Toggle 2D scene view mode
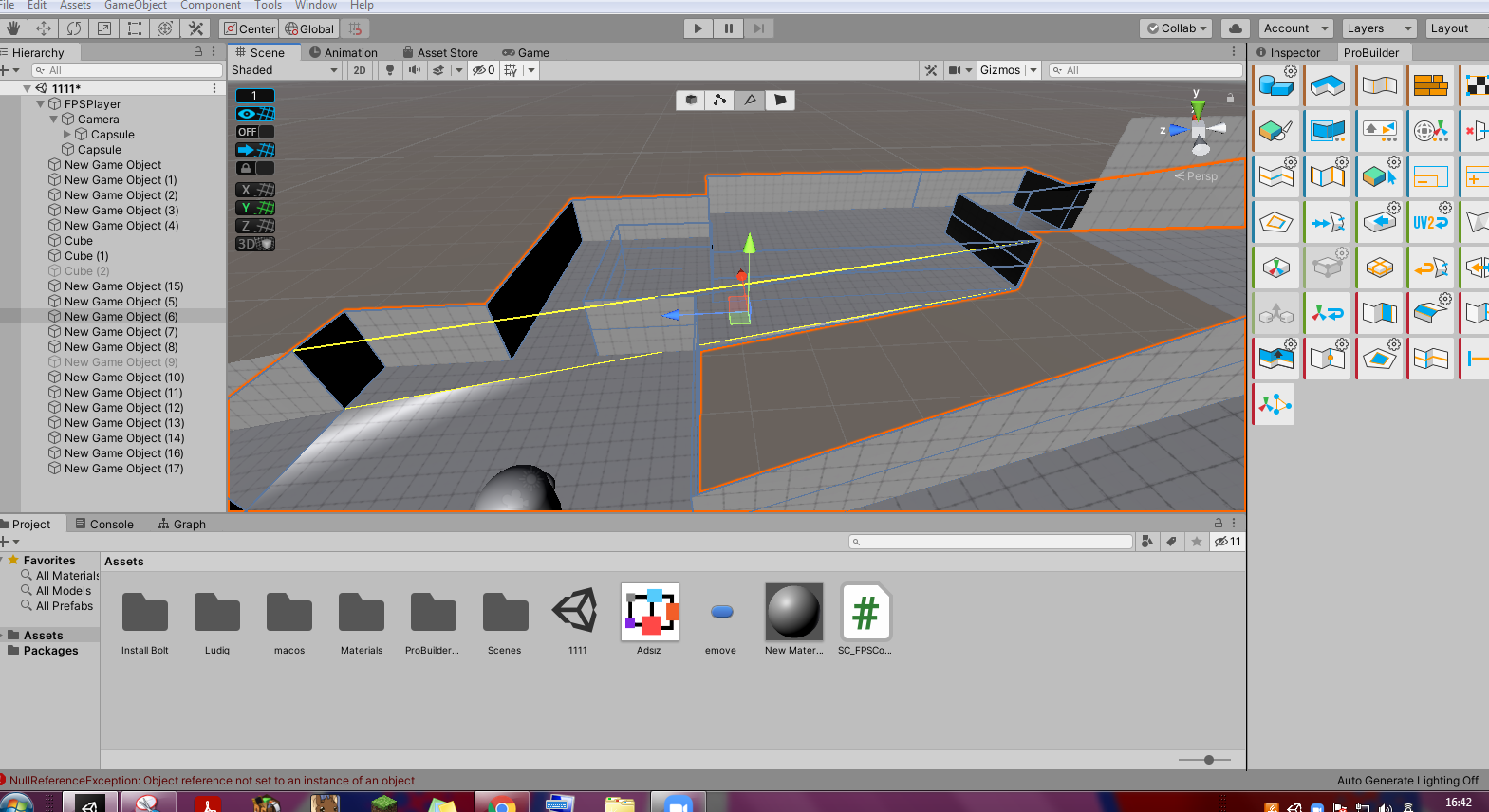Image resolution: width=1489 pixels, height=812 pixels. point(360,70)
